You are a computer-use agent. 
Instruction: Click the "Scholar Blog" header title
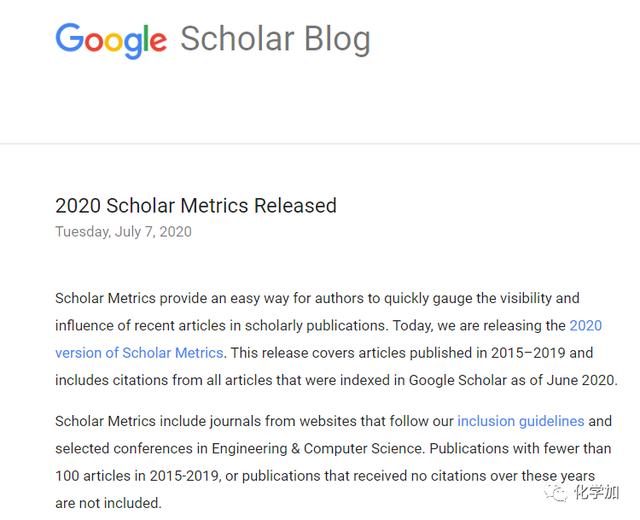[x=275, y=40]
